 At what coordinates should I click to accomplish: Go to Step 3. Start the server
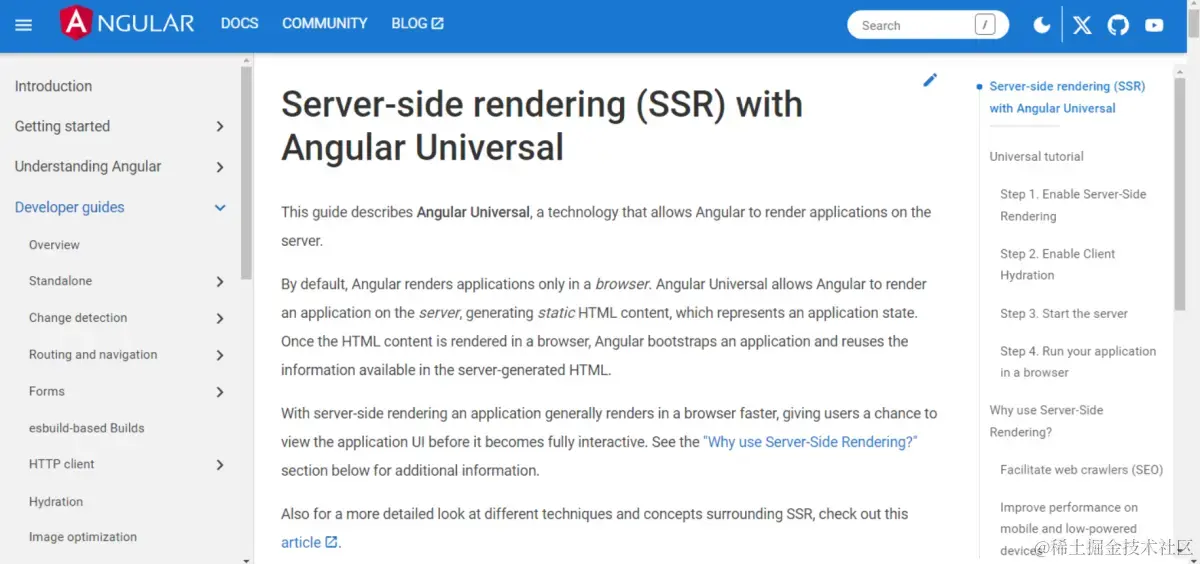1064,313
